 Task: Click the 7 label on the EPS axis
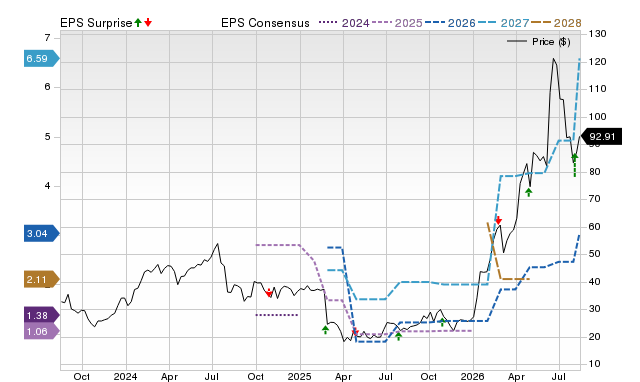pos(47,38)
